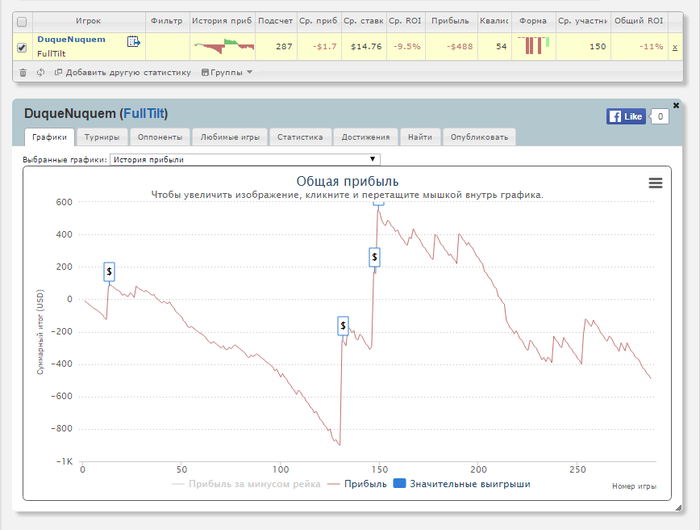Click the $ marker near game 13
700x530 pixels.
coord(109,271)
